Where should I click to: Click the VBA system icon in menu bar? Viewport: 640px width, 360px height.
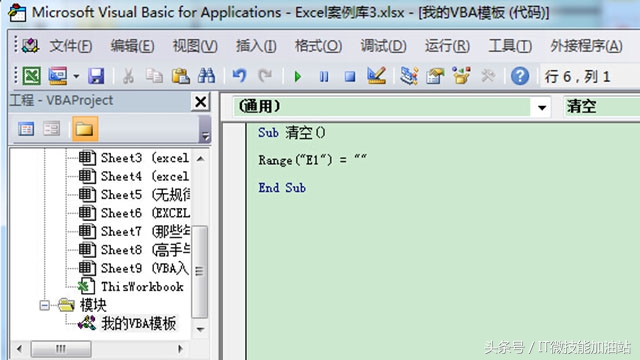30,45
